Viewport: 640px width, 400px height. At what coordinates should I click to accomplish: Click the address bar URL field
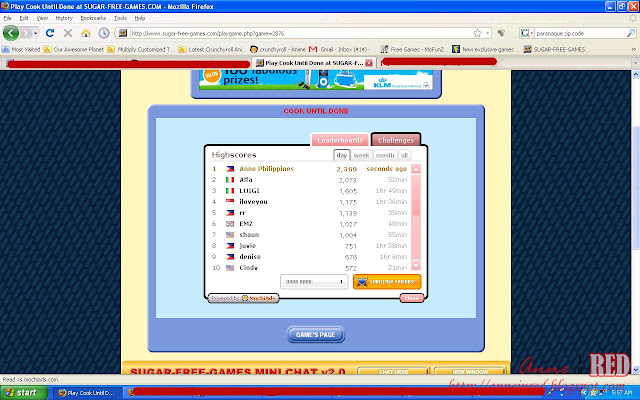(301, 33)
